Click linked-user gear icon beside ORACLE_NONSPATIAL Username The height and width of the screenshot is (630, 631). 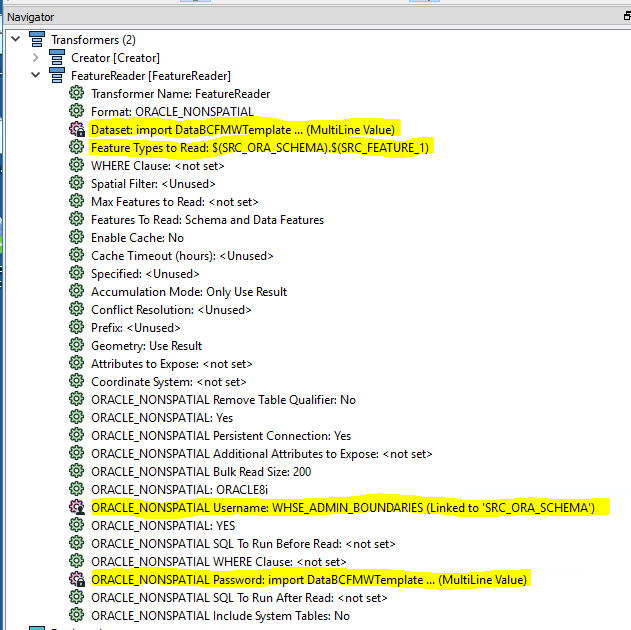click(x=77, y=507)
